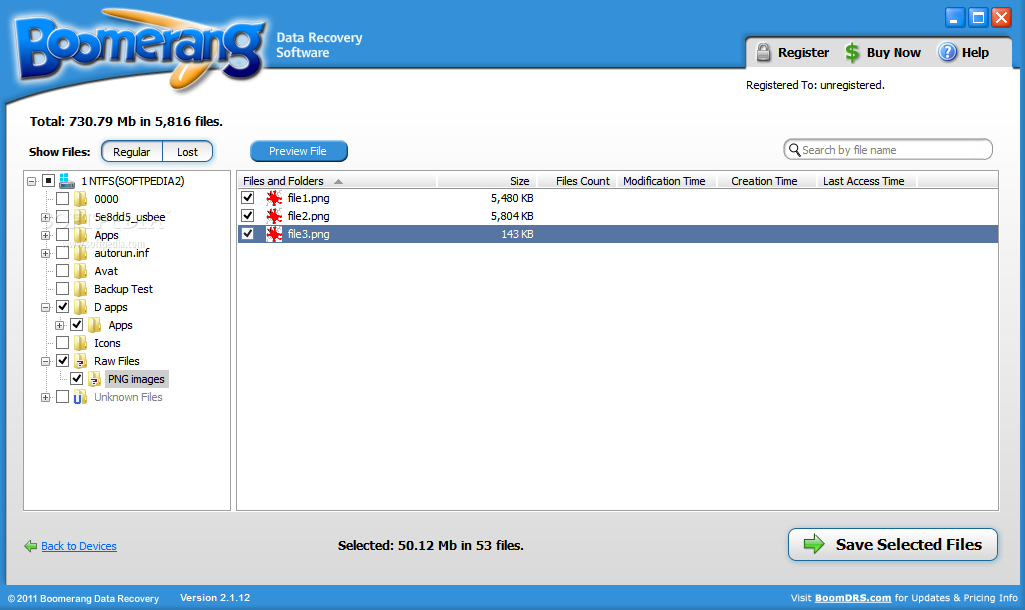Check the Backup Test checkbox
The image size is (1025, 610).
coord(63,288)
